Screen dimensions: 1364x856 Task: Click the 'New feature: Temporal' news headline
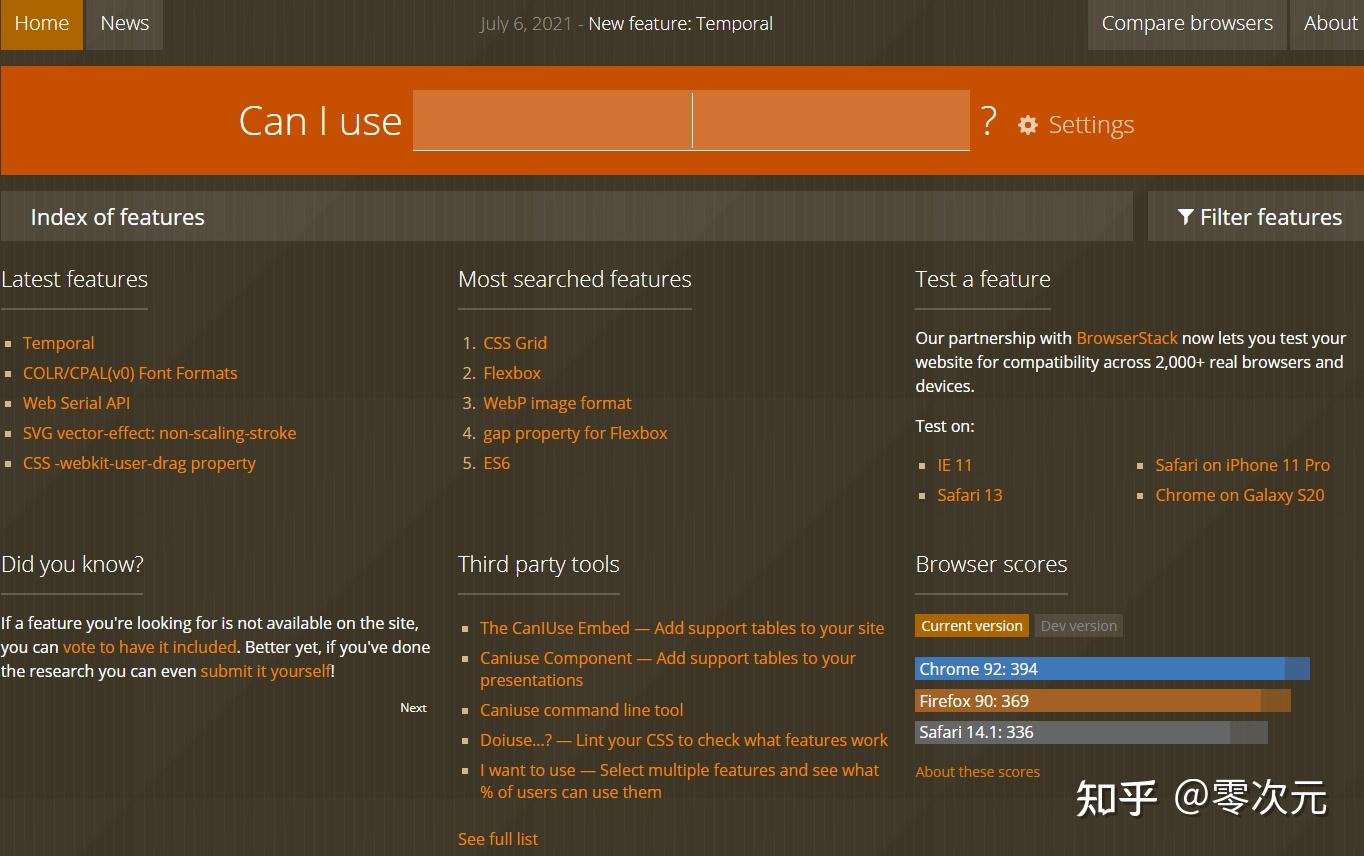(680, 23)
